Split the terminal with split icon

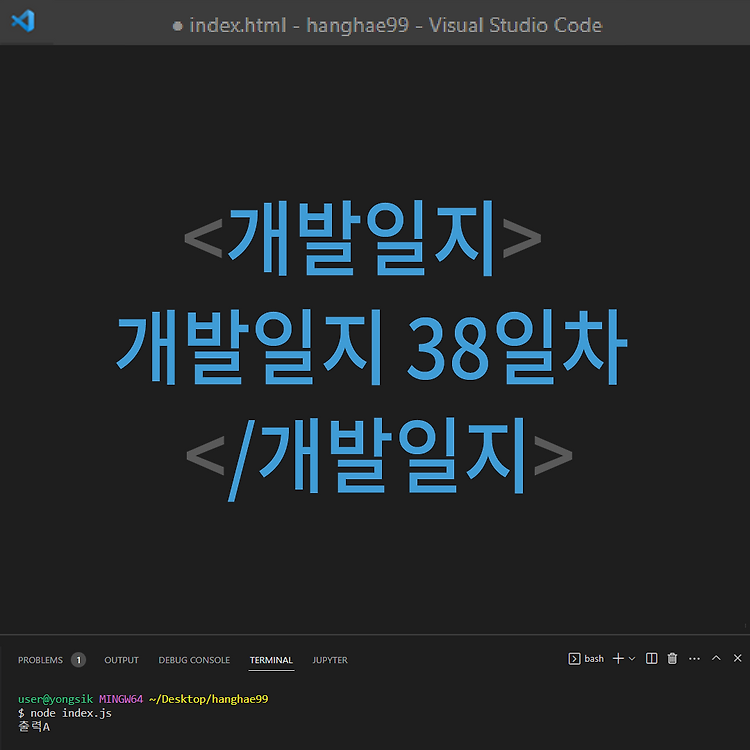(651, 659)
